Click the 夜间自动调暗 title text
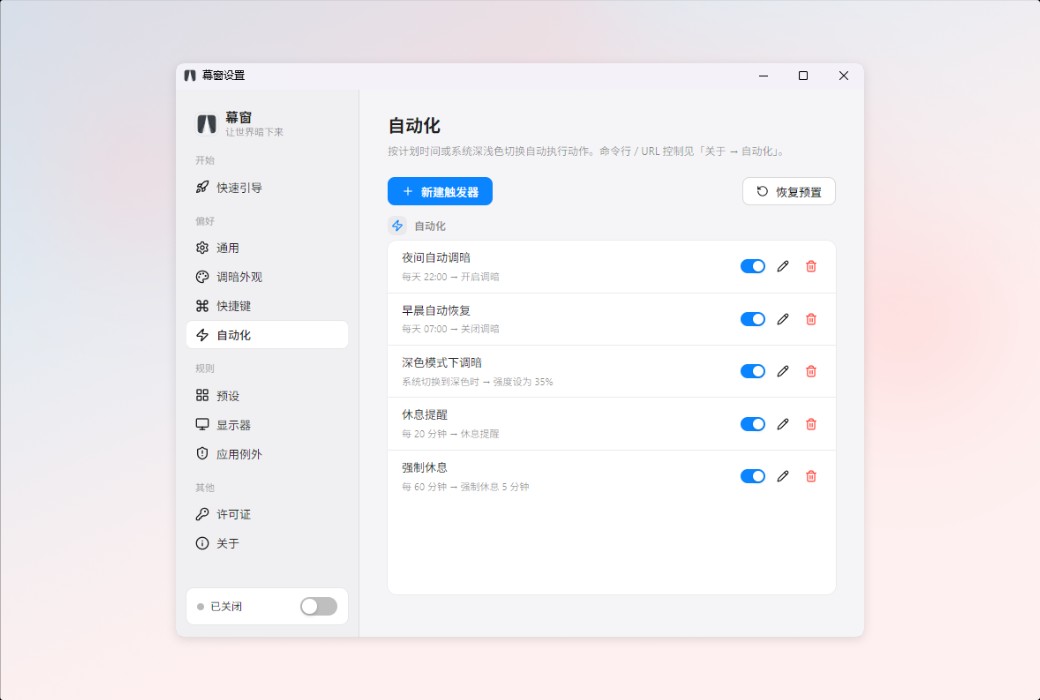Screen dimensions: 1040x700 pyautogui.click(x=436, y=257)
